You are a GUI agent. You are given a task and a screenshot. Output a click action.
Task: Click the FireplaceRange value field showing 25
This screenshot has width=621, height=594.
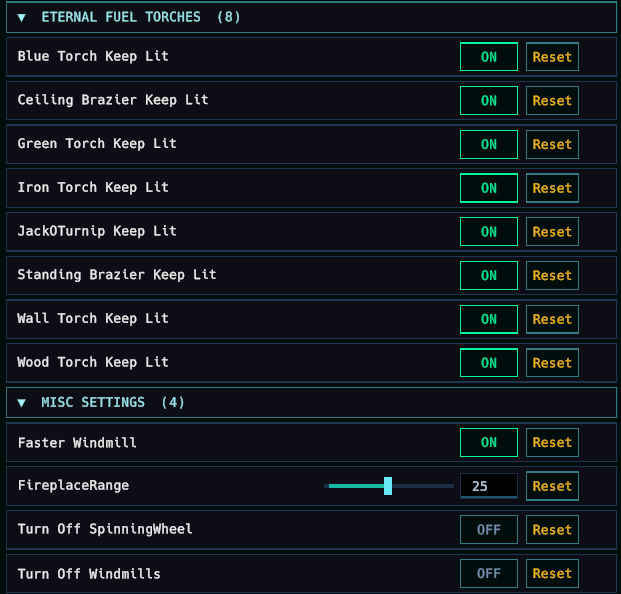[489, 486]
